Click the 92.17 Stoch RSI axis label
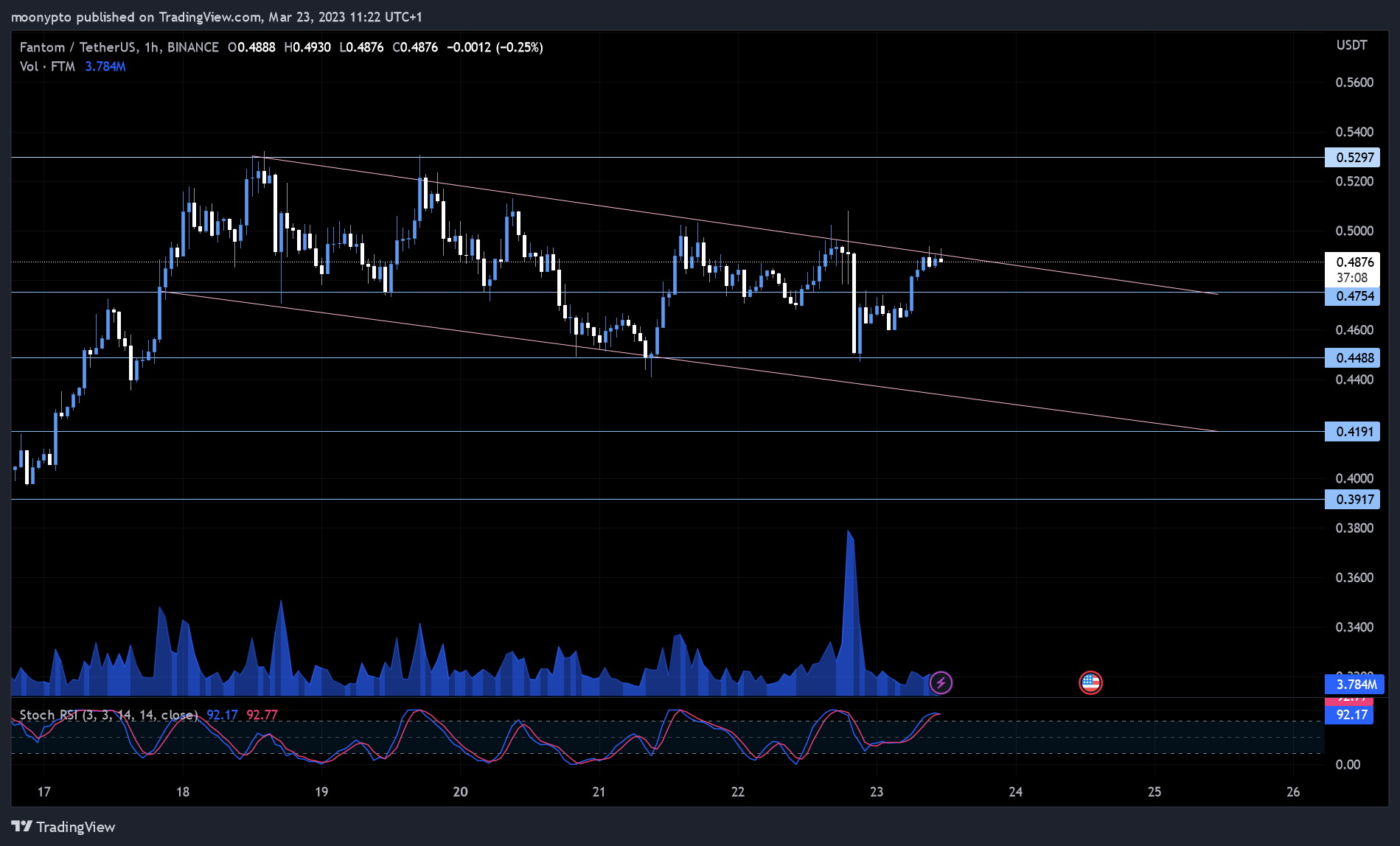The image size is (1400, 846). click(1351, 714)
